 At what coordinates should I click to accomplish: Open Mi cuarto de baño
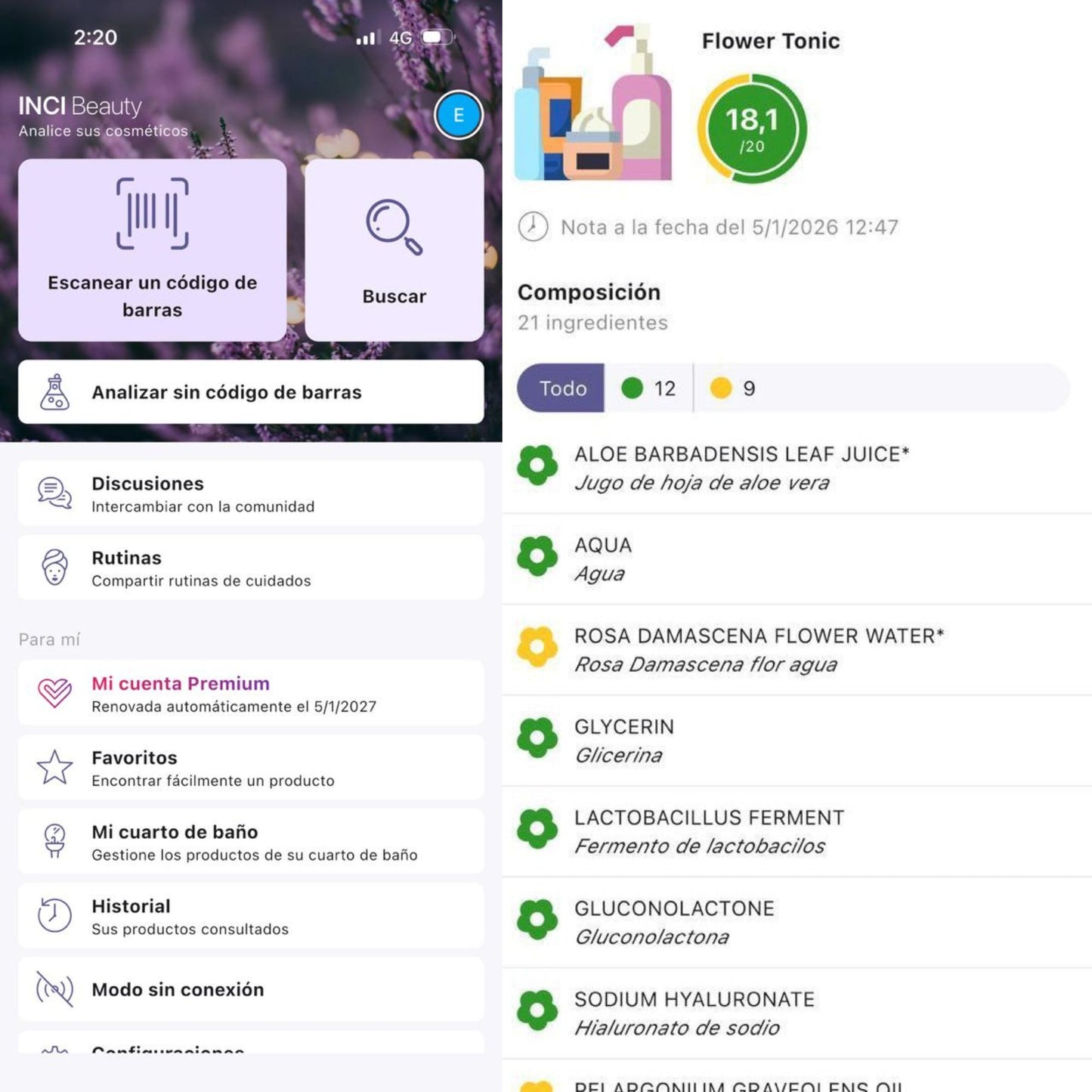251,842
